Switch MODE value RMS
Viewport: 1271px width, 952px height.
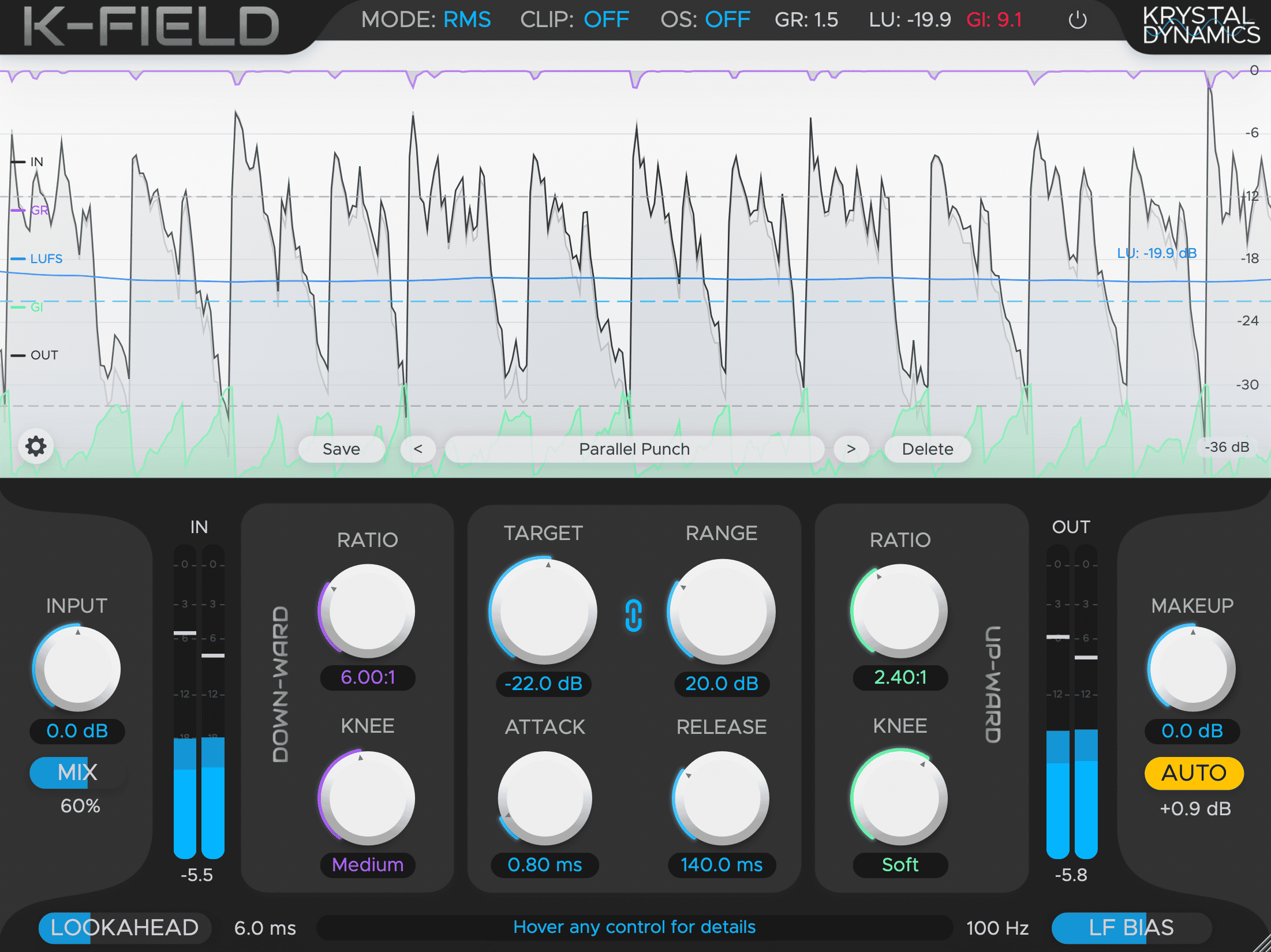(x=467, y=20)
